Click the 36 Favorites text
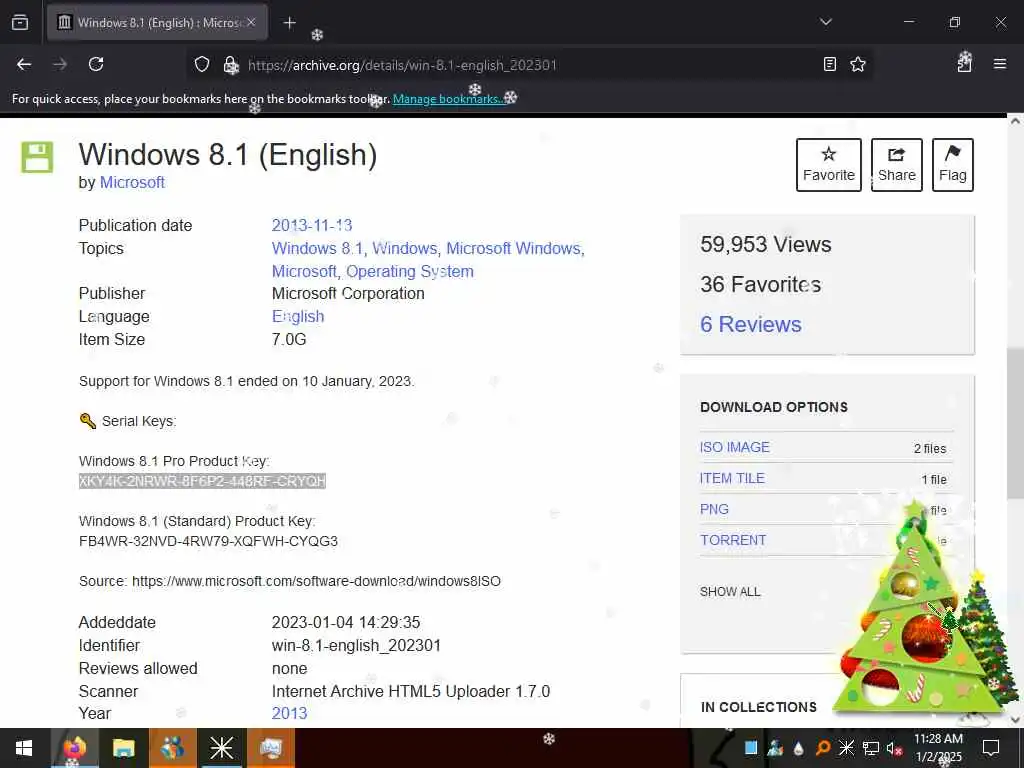 pyautogui.click(x=760, y=285)
